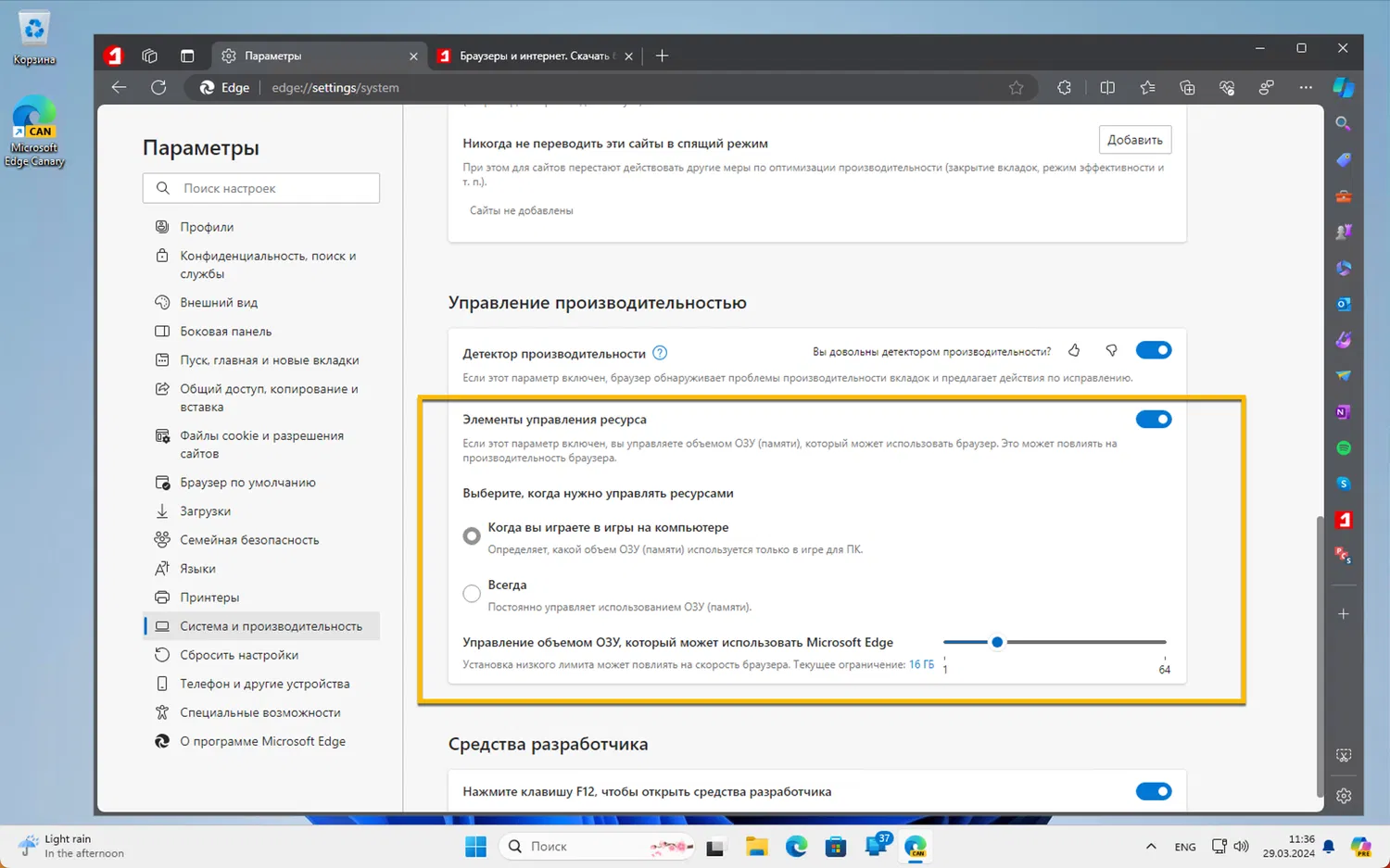This screenshot has height=868, width=1390.
Task: Switch to the Параметры tab
Action: (320, 56)
